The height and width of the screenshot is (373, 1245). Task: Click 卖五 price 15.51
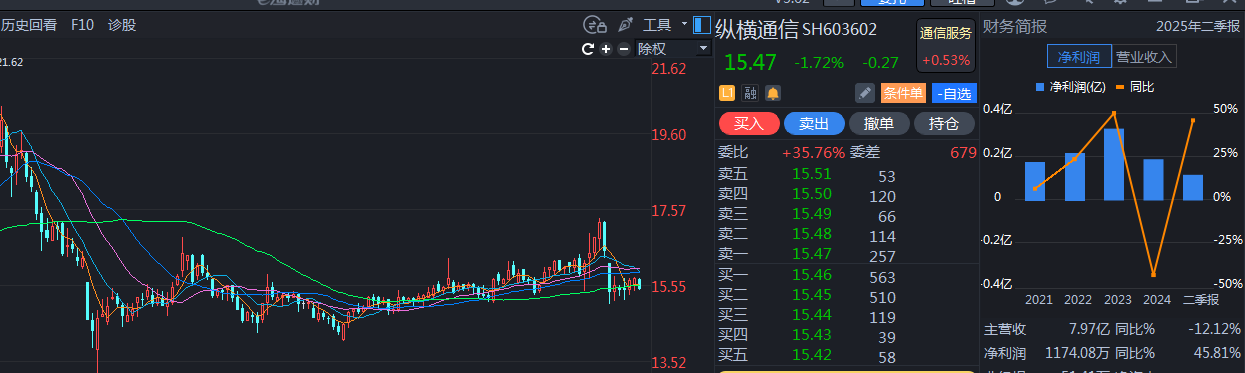(811, 174)
